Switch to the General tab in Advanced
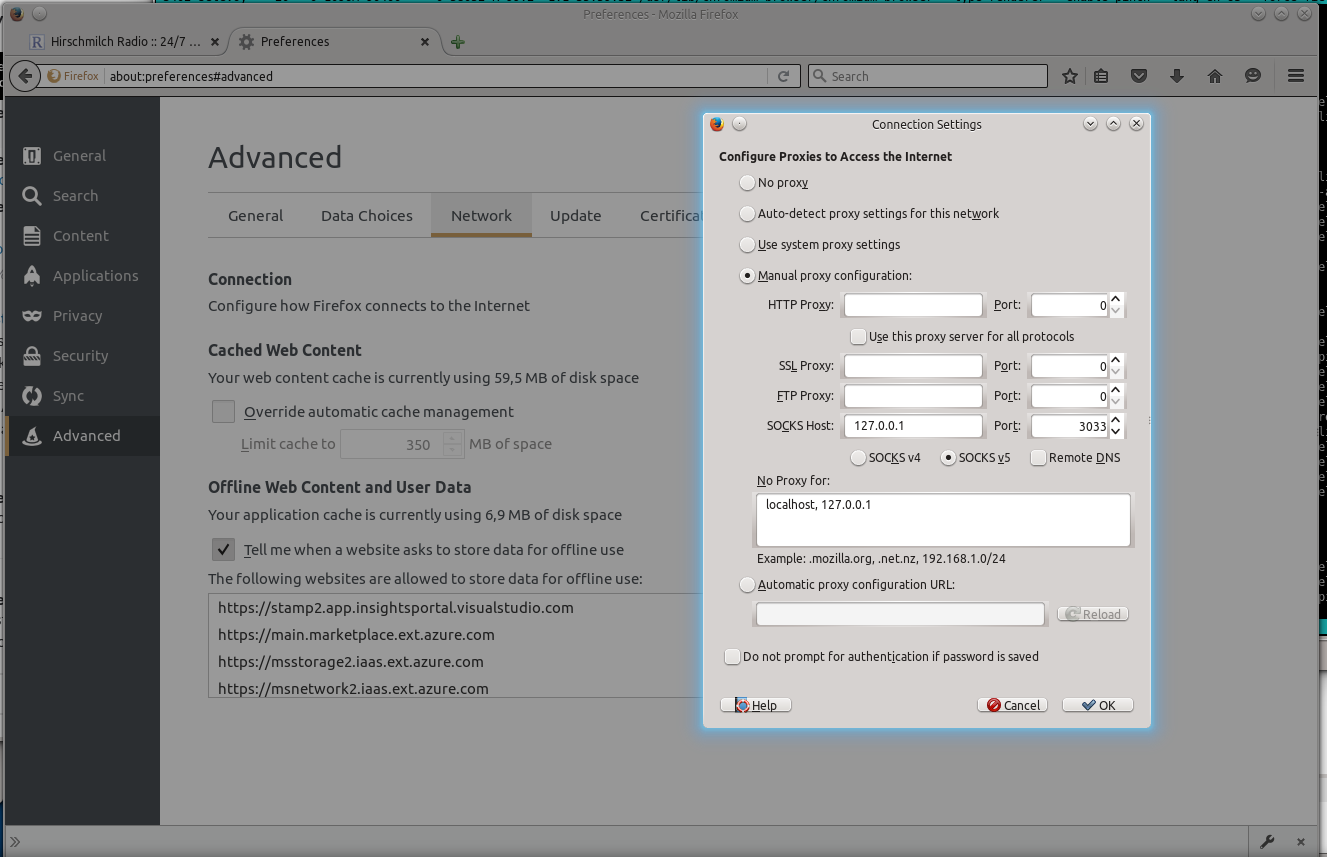The height and width of the screenshot is (857, 1327). [255, 215]
